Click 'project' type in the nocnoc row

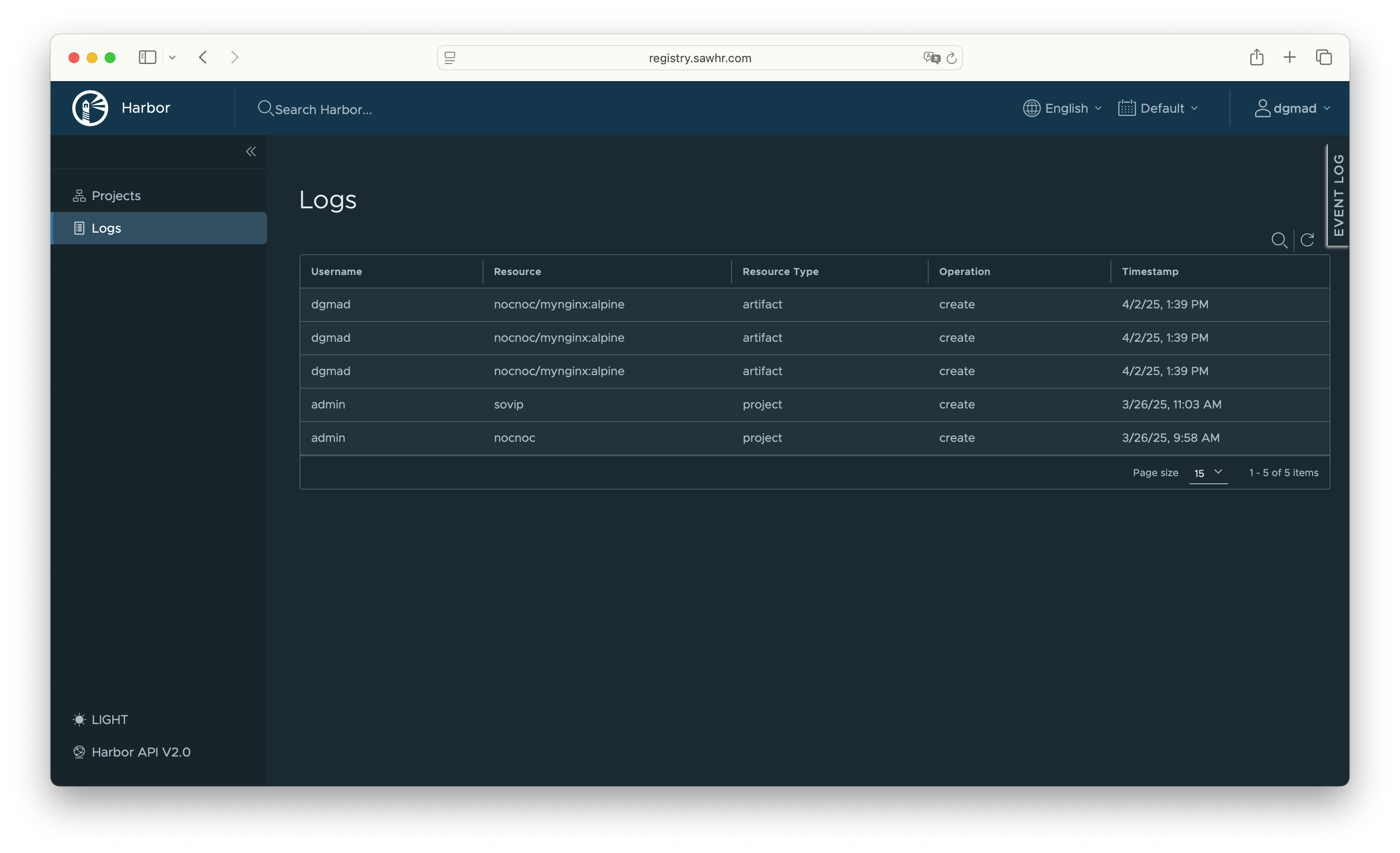point(762,438)
